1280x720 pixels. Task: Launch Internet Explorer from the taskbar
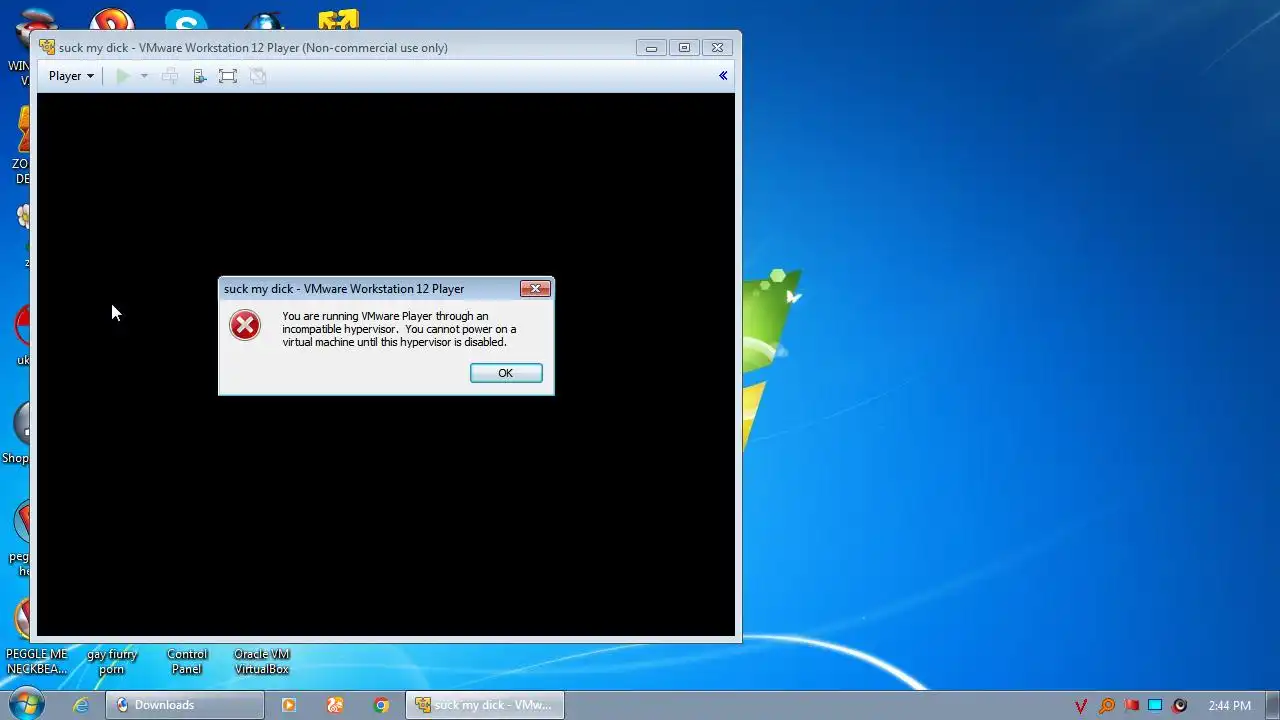[81, 705]
